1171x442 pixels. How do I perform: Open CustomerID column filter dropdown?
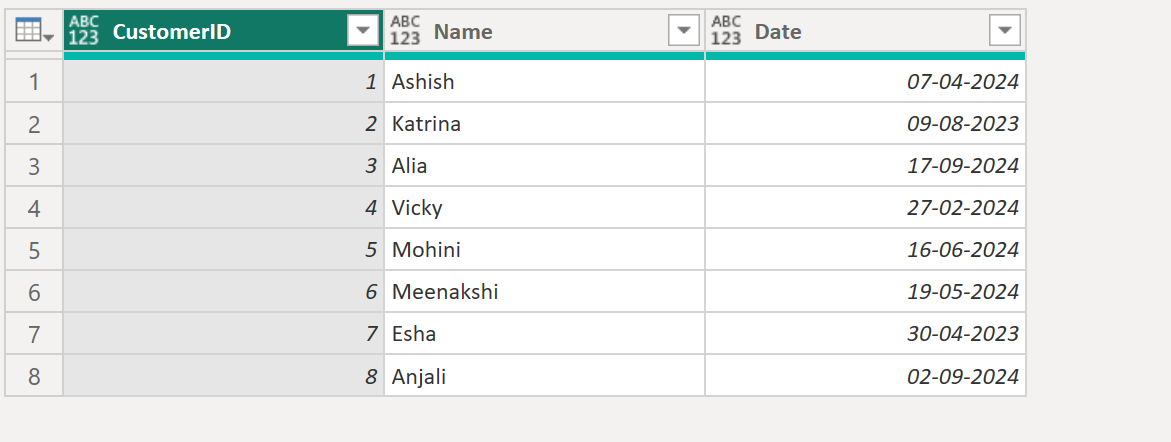(x=362, y=32)
